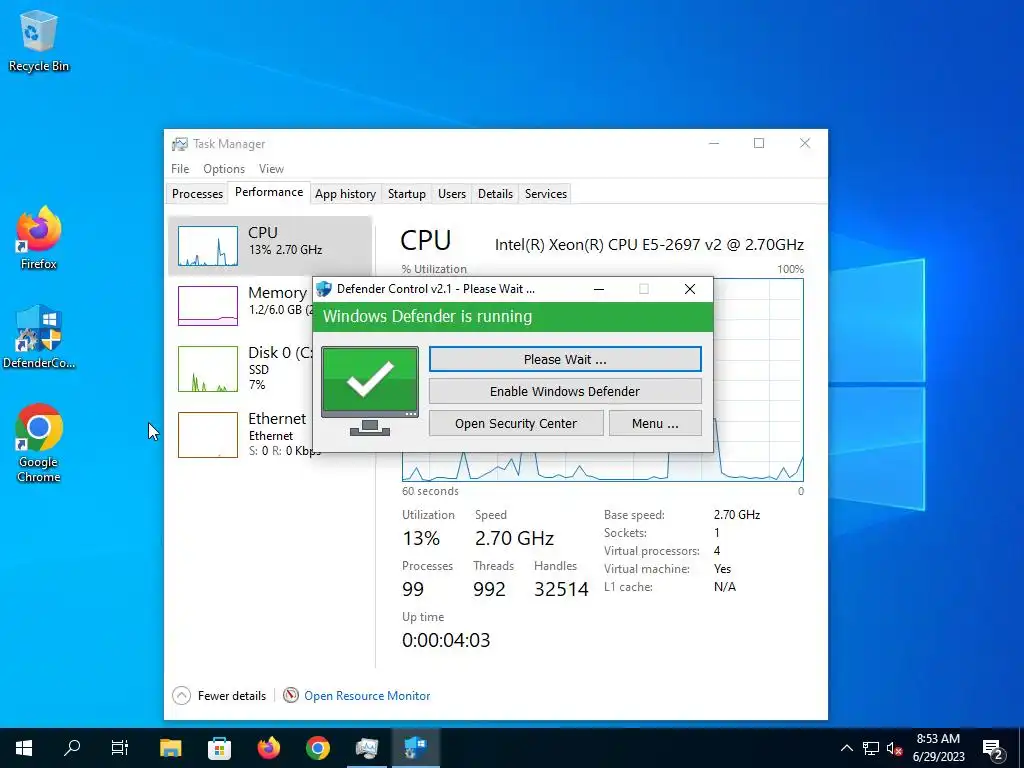Click the Please Wait button
This screenshot has height=768, width=1024.
click(565, 359)
